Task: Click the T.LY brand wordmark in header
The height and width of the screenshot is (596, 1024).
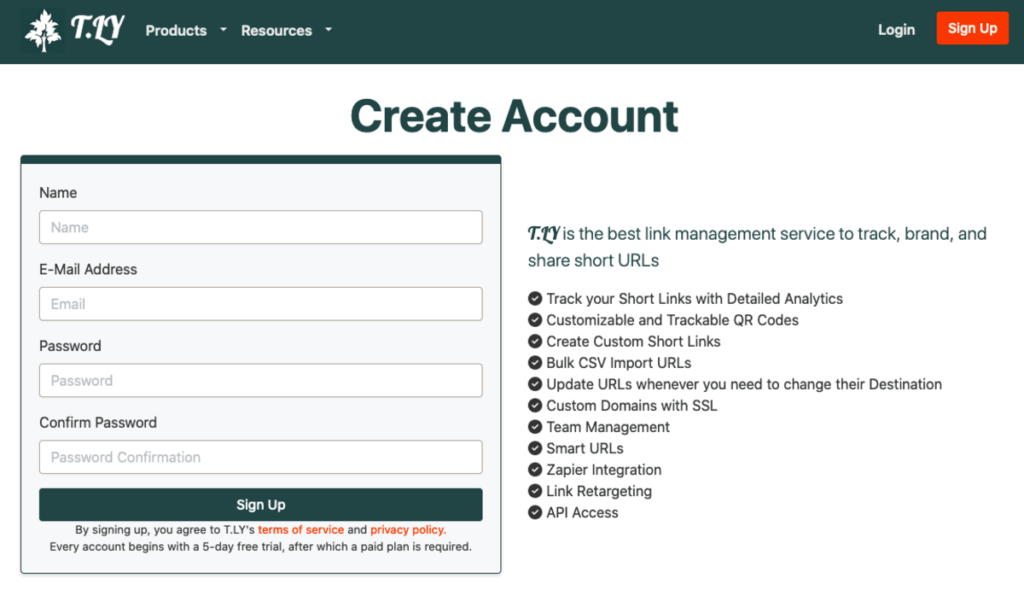Action: point(98,29)
